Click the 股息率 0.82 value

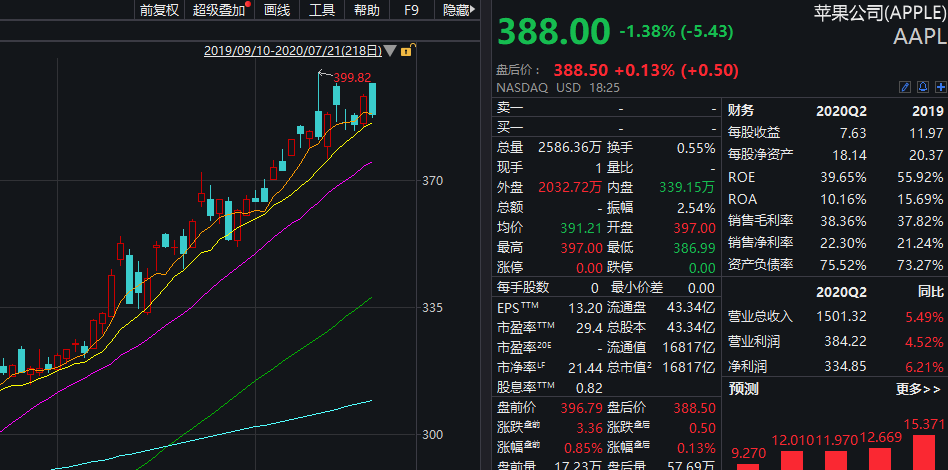click(x=590, y=388)
